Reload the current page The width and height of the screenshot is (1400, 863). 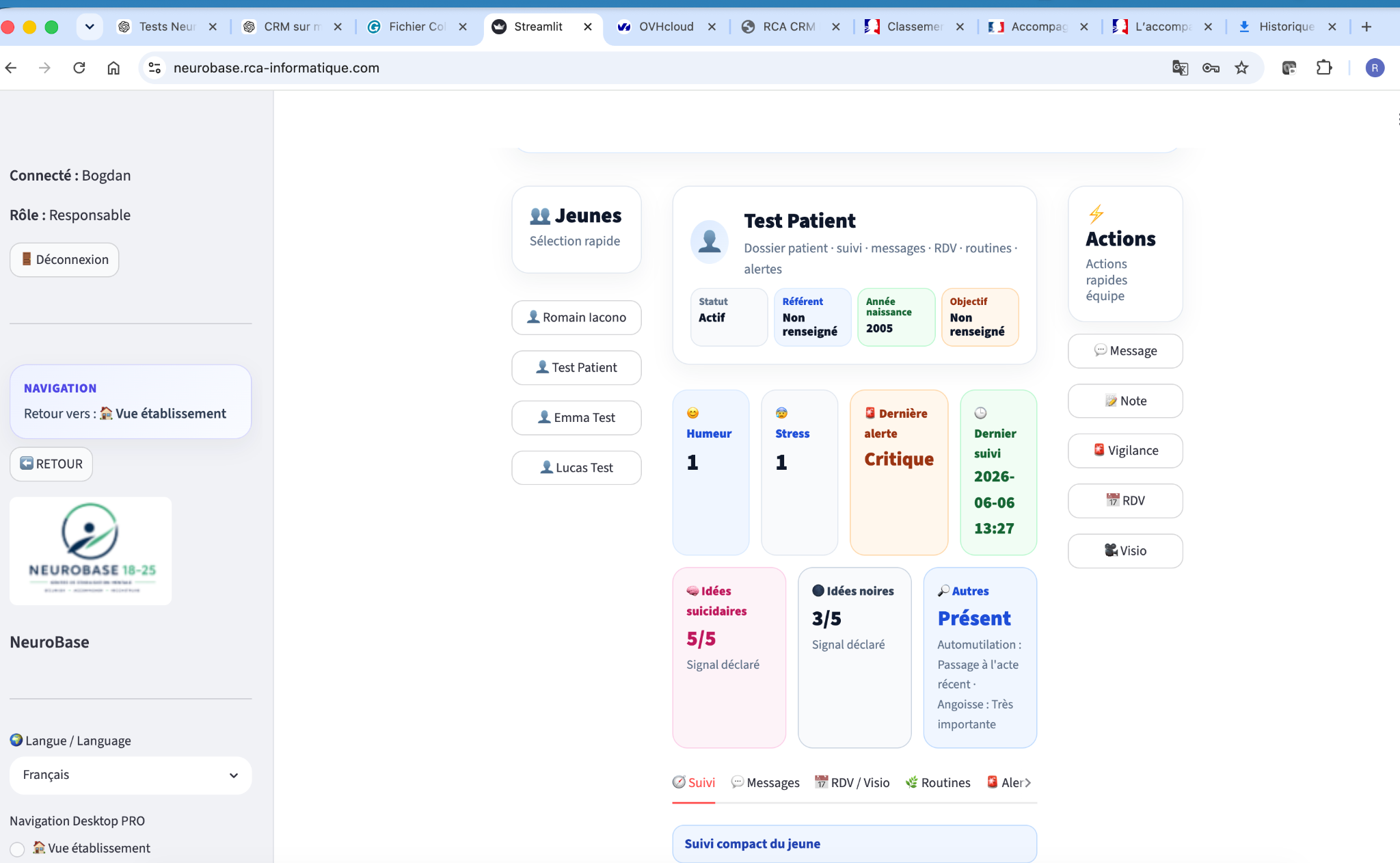[79, 68]
